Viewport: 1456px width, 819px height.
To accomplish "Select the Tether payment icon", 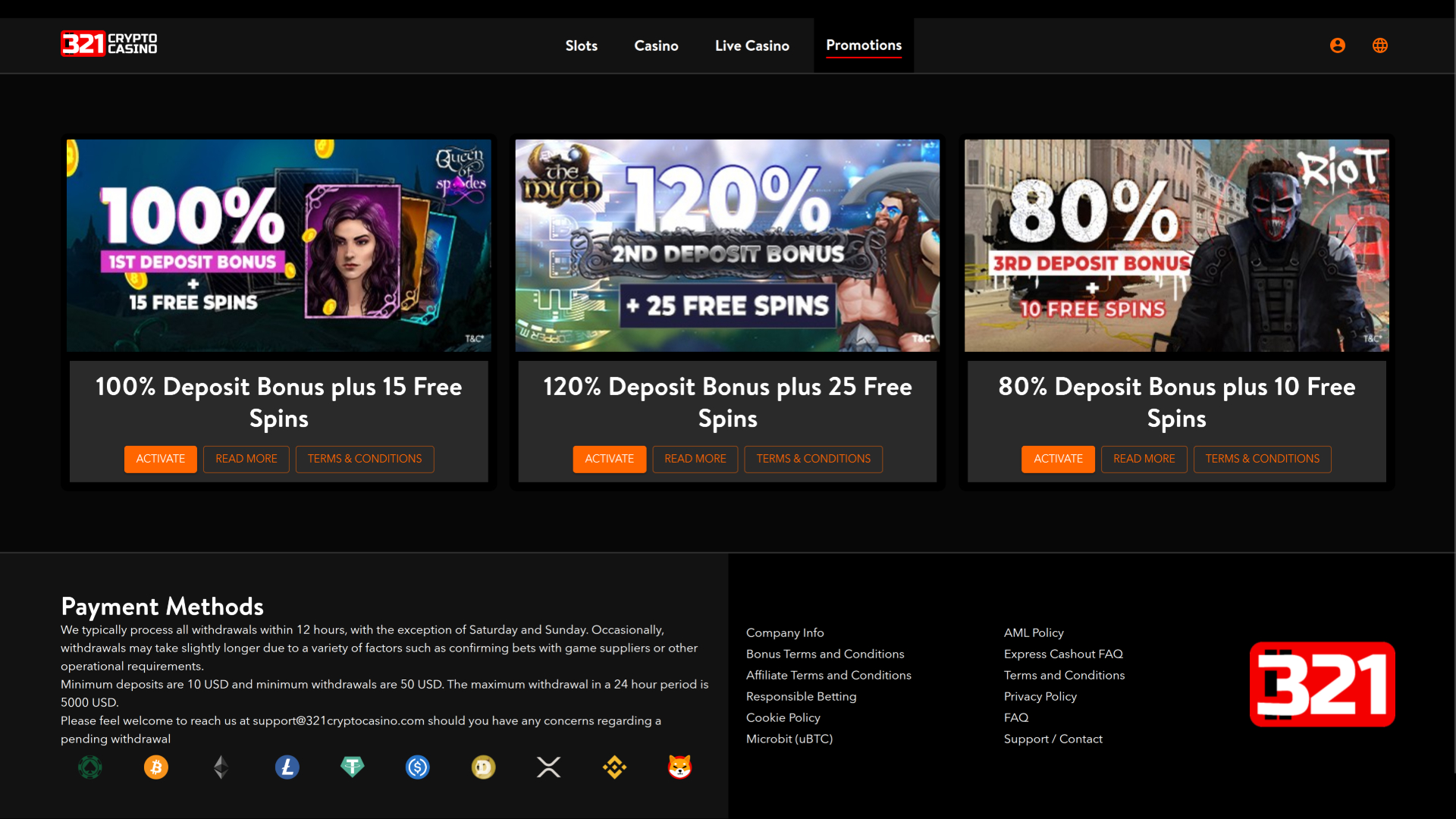I will (351, 767).
